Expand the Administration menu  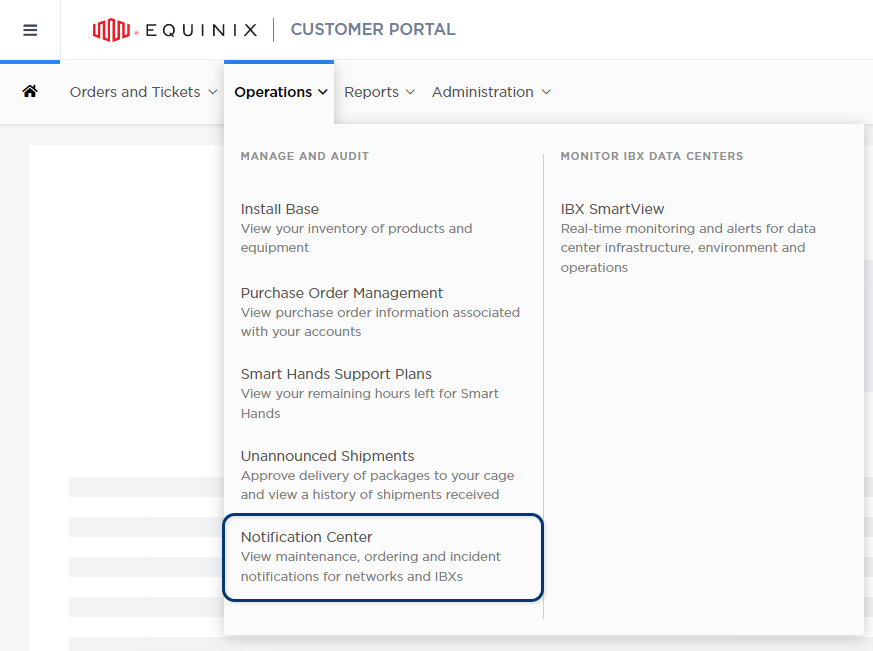491,92
